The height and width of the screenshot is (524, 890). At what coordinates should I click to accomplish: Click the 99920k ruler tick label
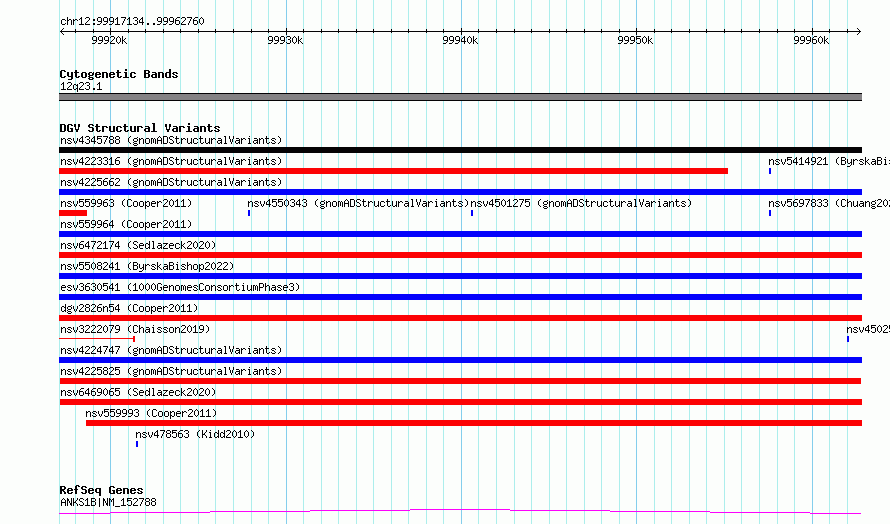pyautogui.click(x=109, y=40)
